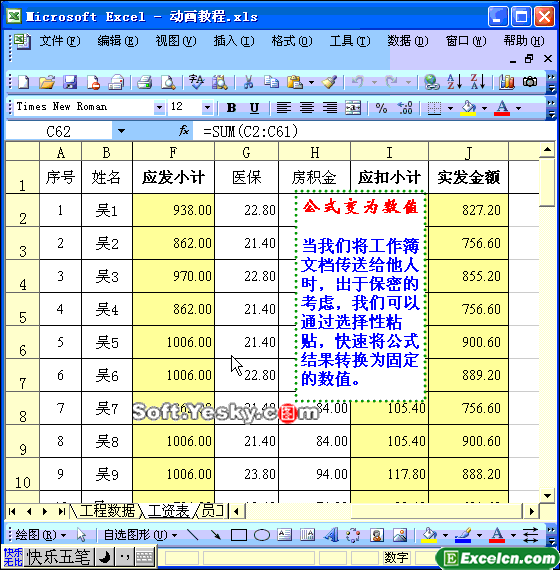Open the 自选图形 AutoShapes dropdown
Viewport: 560px width, 570px height.
tap(140, 535)
